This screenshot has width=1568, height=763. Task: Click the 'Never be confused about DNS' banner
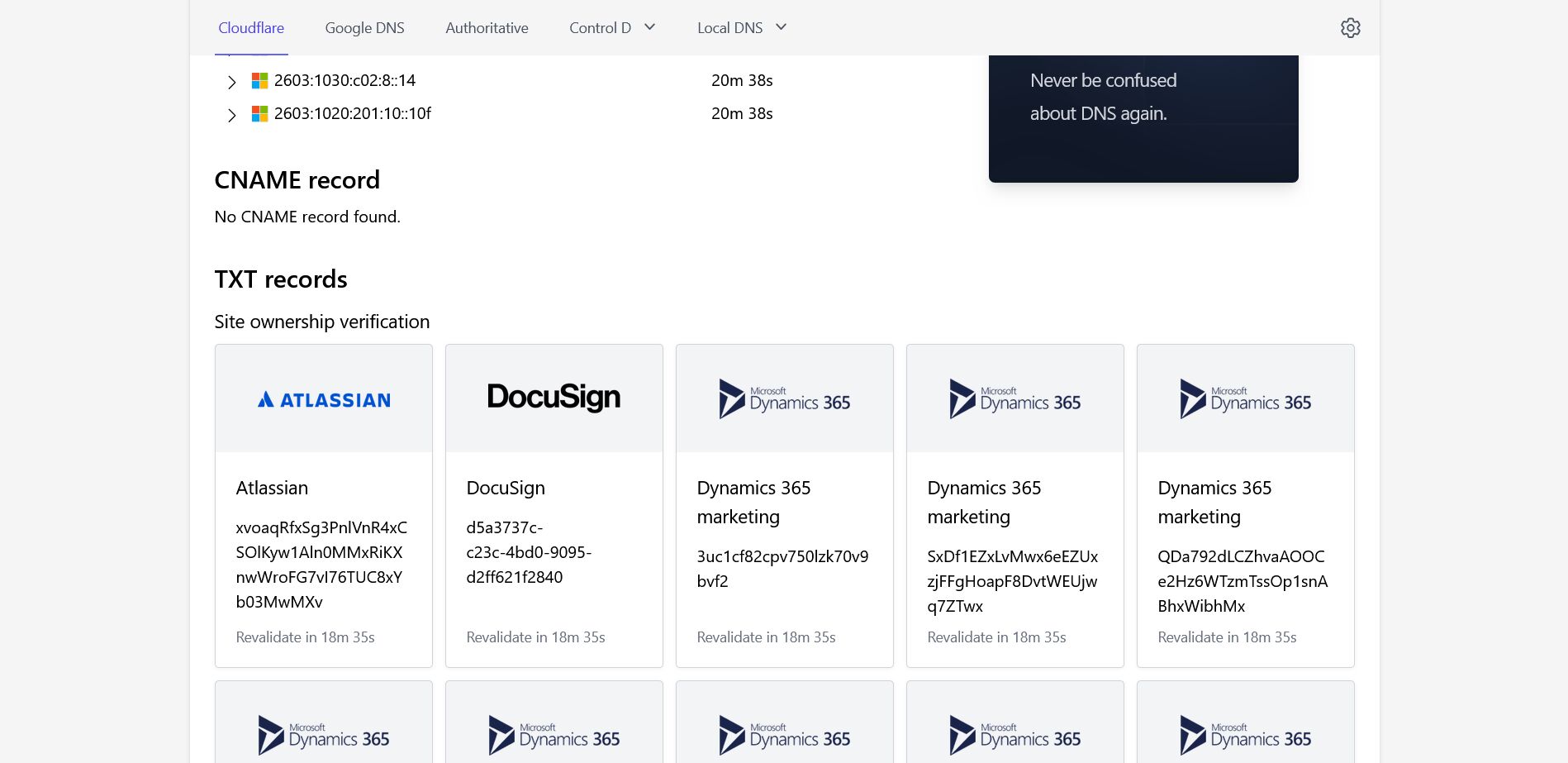pos(1143,118)
